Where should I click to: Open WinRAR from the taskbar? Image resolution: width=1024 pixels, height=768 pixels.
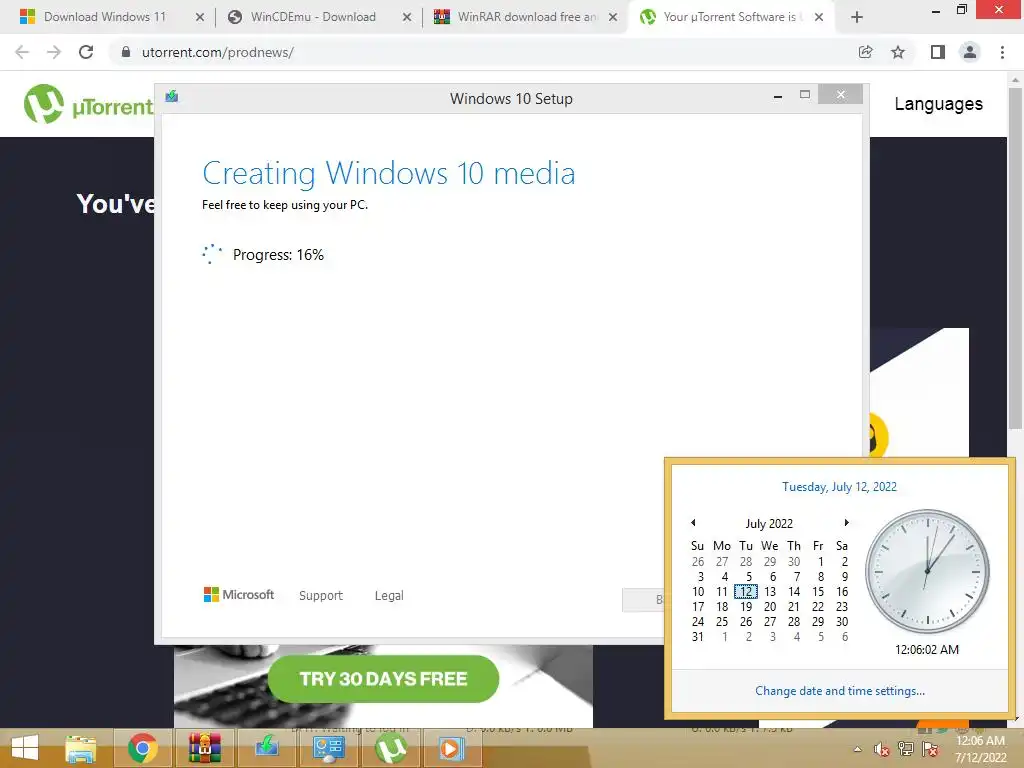[x=204, y=748]
